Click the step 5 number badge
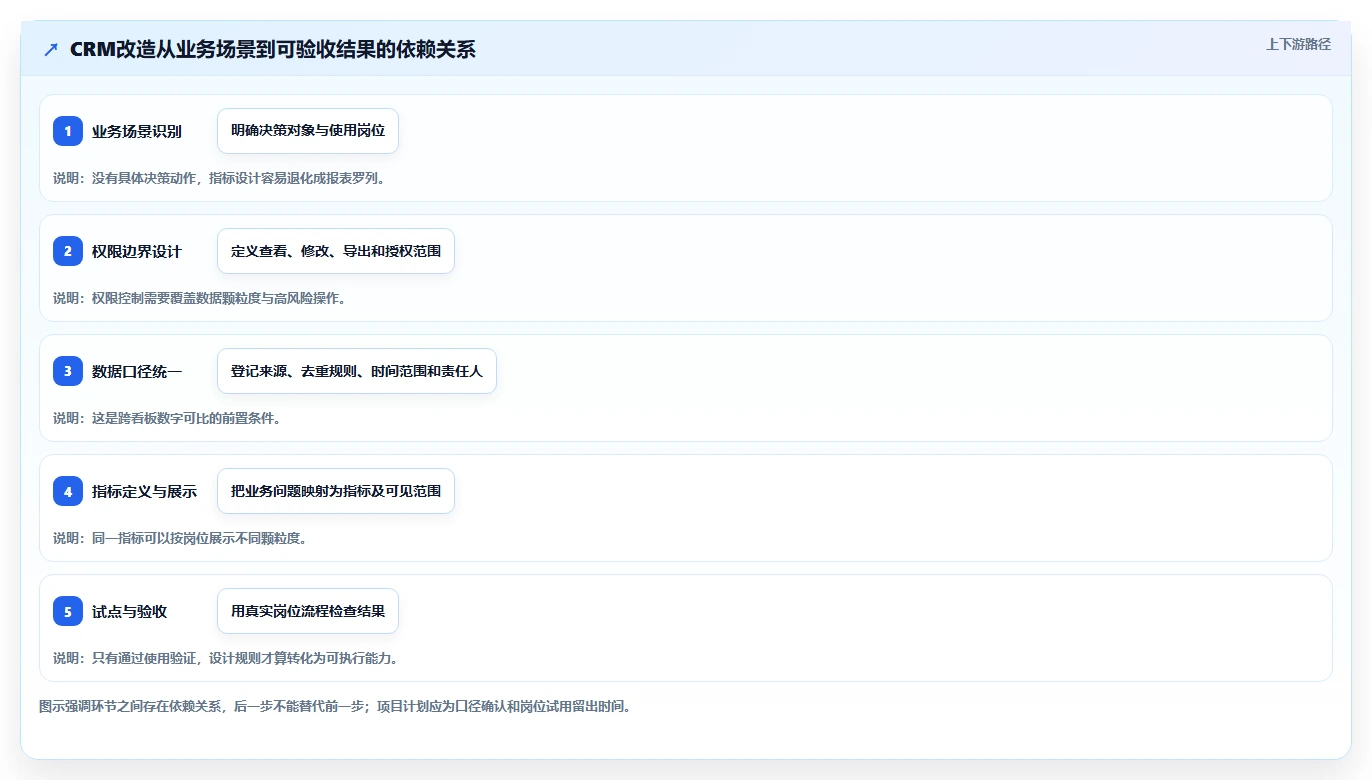The image size is (1372, 780). (x=68, y=611)
